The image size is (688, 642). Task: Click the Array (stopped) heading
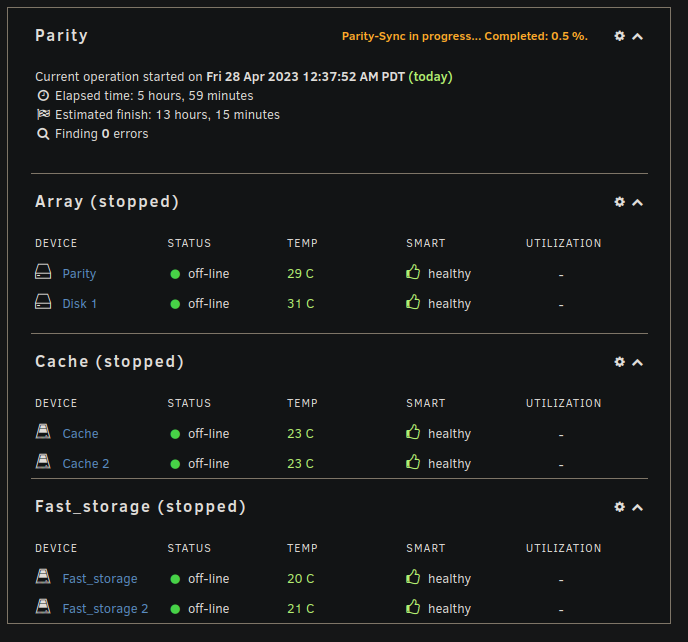point(107,202)
